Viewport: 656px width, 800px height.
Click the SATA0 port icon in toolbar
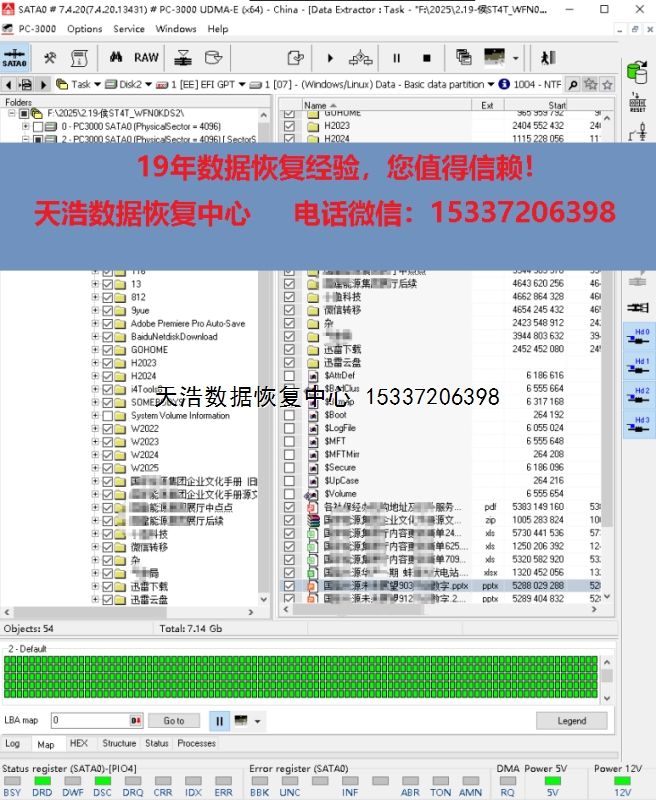click(15, 58)
